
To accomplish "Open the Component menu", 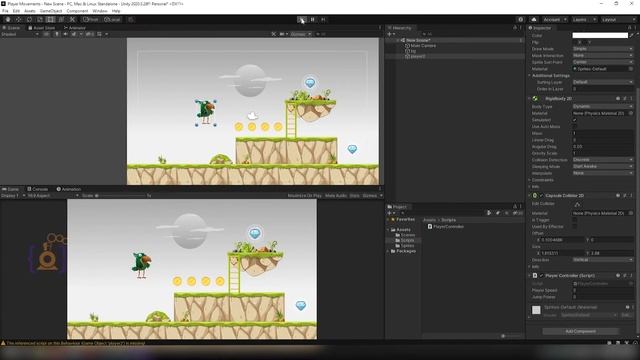I will pos(77,11).
